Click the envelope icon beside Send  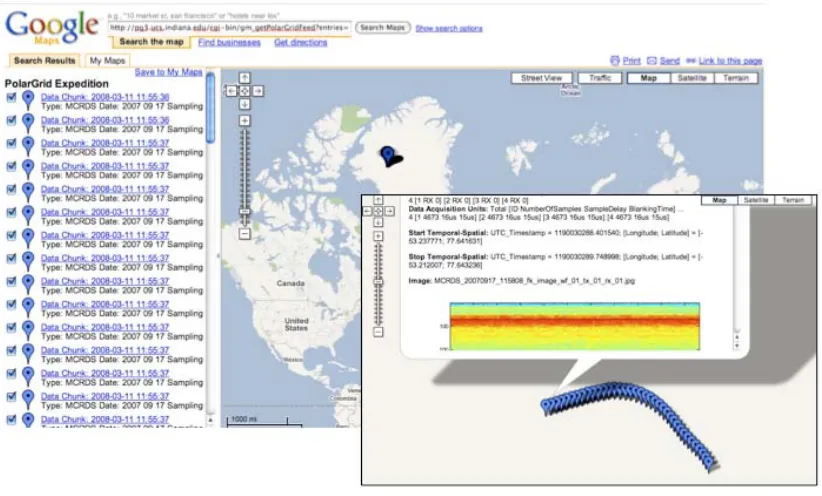coord(652,61)
